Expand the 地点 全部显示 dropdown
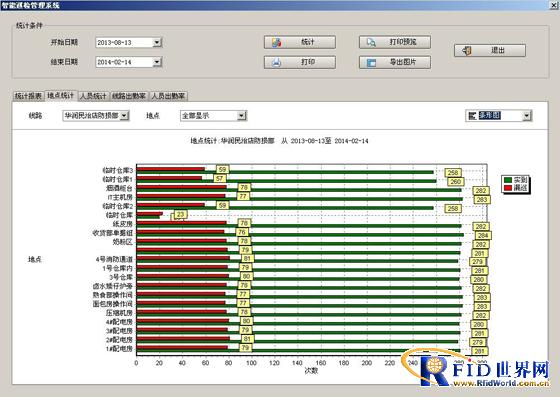The width and height of the screenshot is (560, 397). pos(241,116)
